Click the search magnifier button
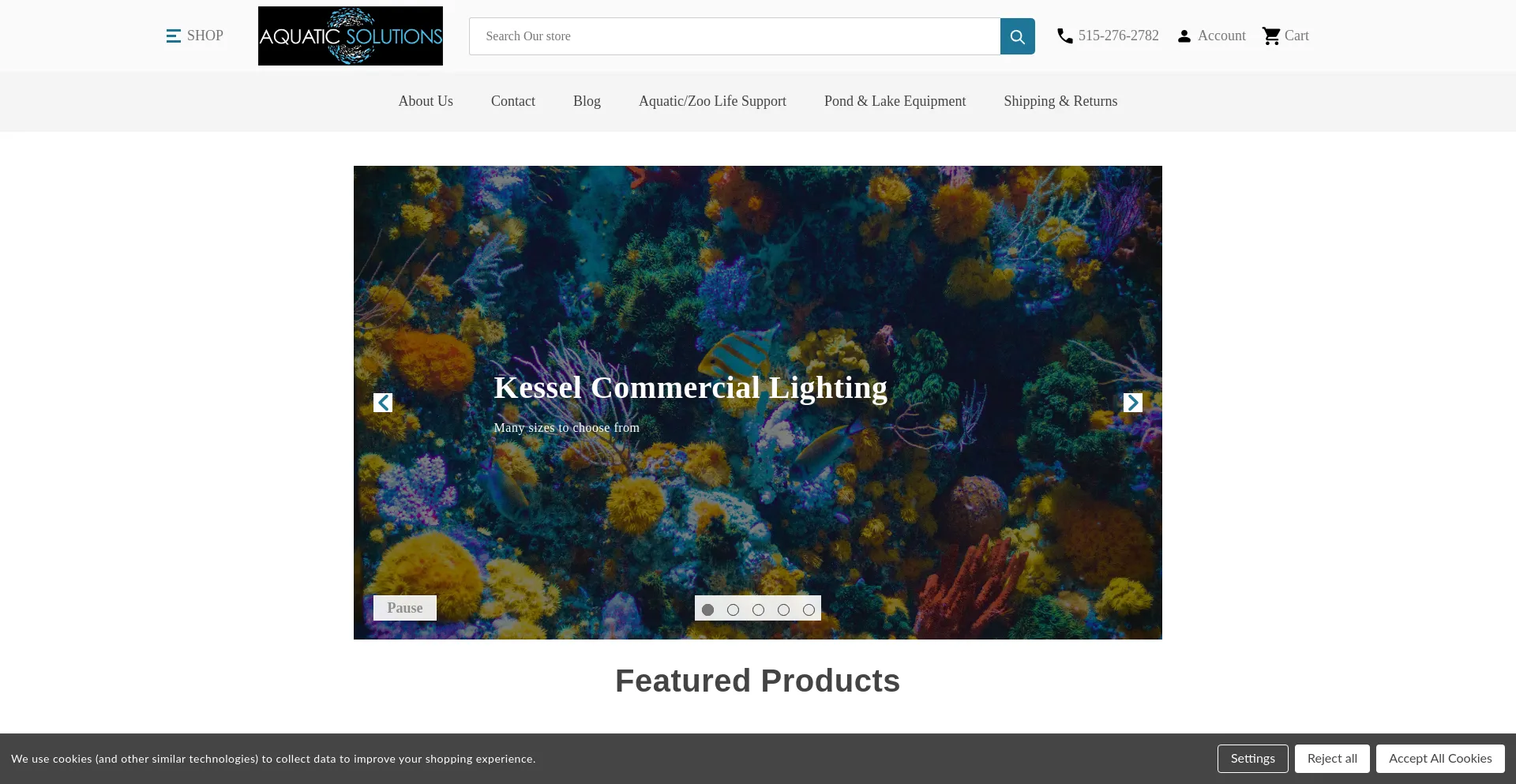Screen dimensions: 1516x784 click(x=1018, y=36)
